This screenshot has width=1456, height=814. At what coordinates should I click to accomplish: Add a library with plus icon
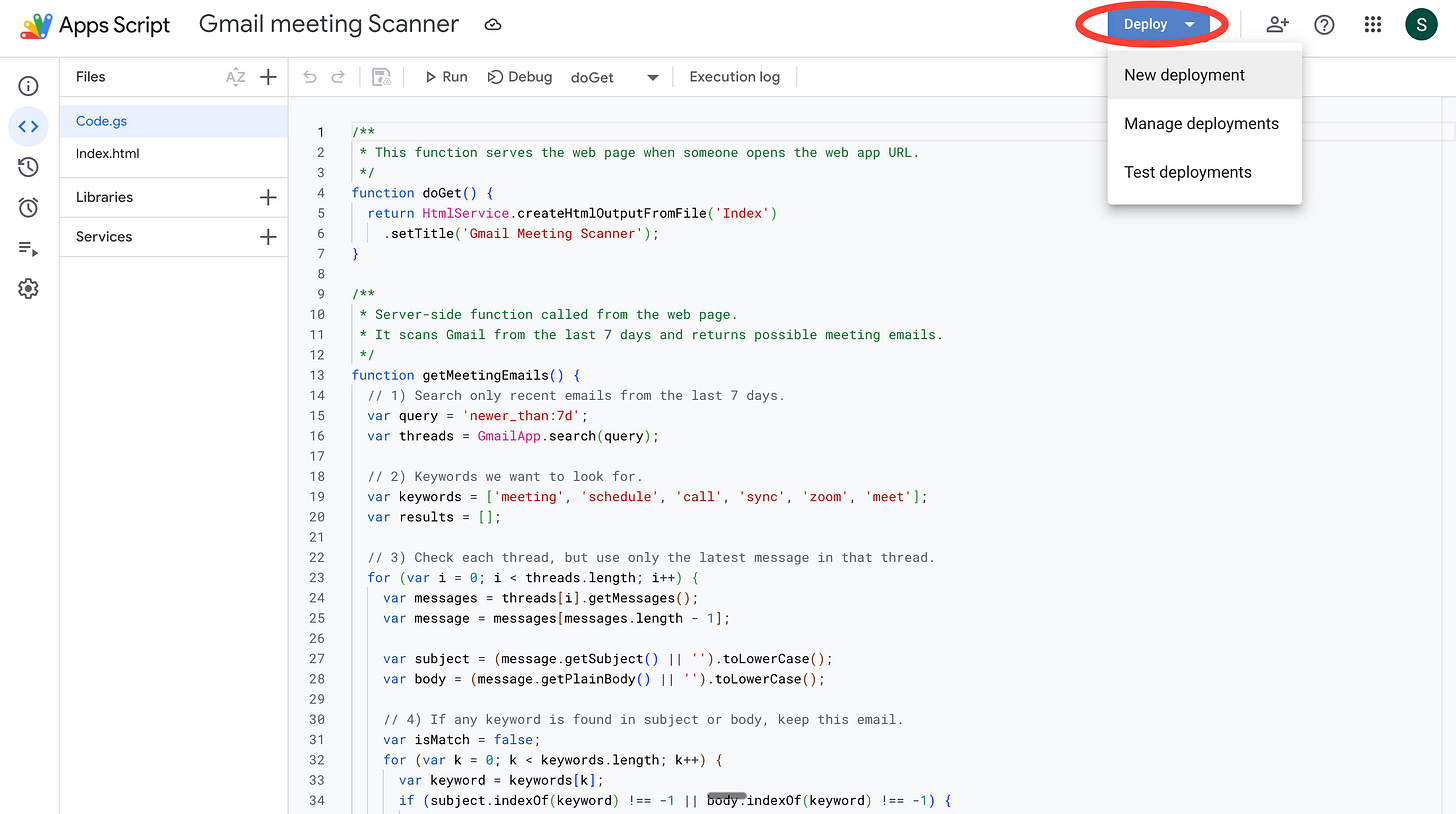click(x=268, y=197)
